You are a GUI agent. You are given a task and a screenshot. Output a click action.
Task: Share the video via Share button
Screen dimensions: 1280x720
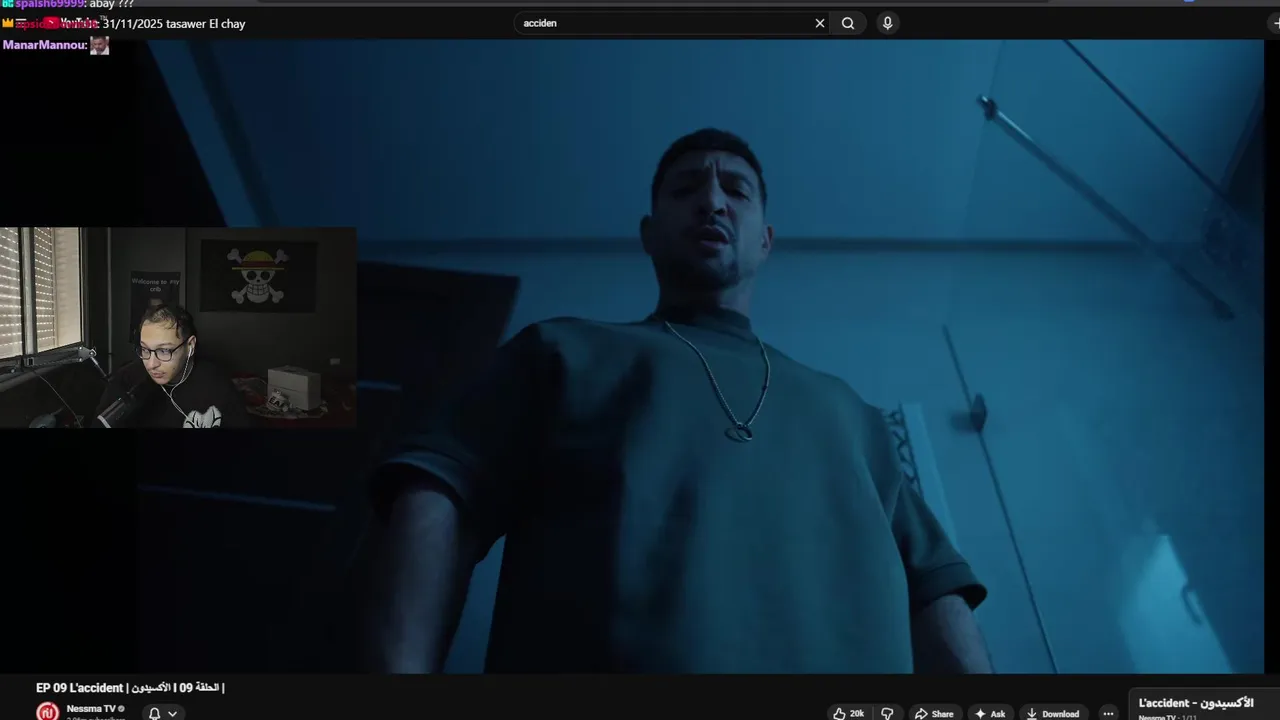[x=934, y=713]
